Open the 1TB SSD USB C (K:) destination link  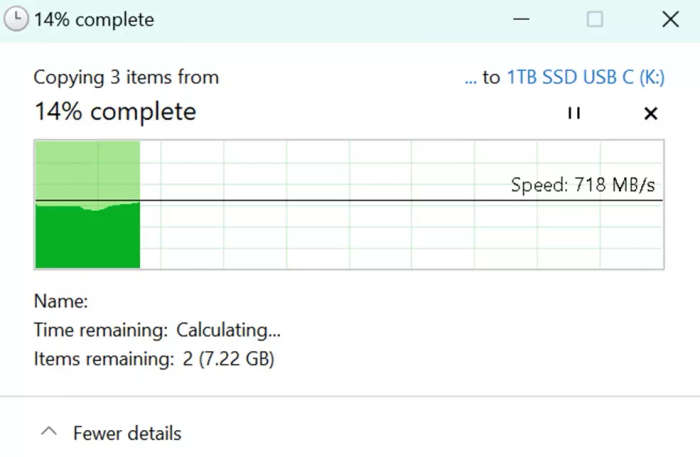586,77
